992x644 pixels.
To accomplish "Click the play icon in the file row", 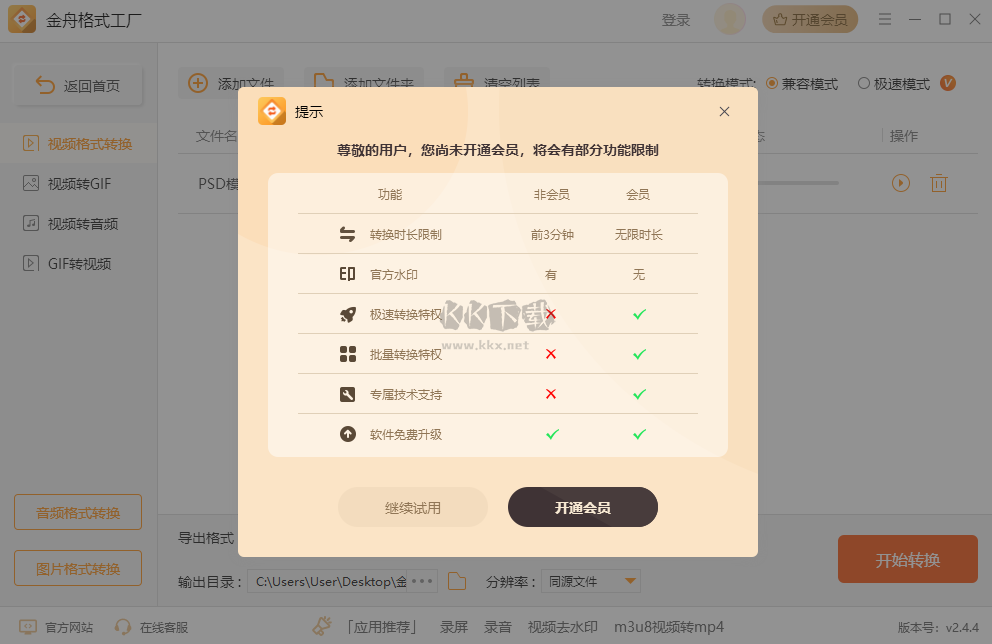I will pyautogui.click(x=901, y=183).
